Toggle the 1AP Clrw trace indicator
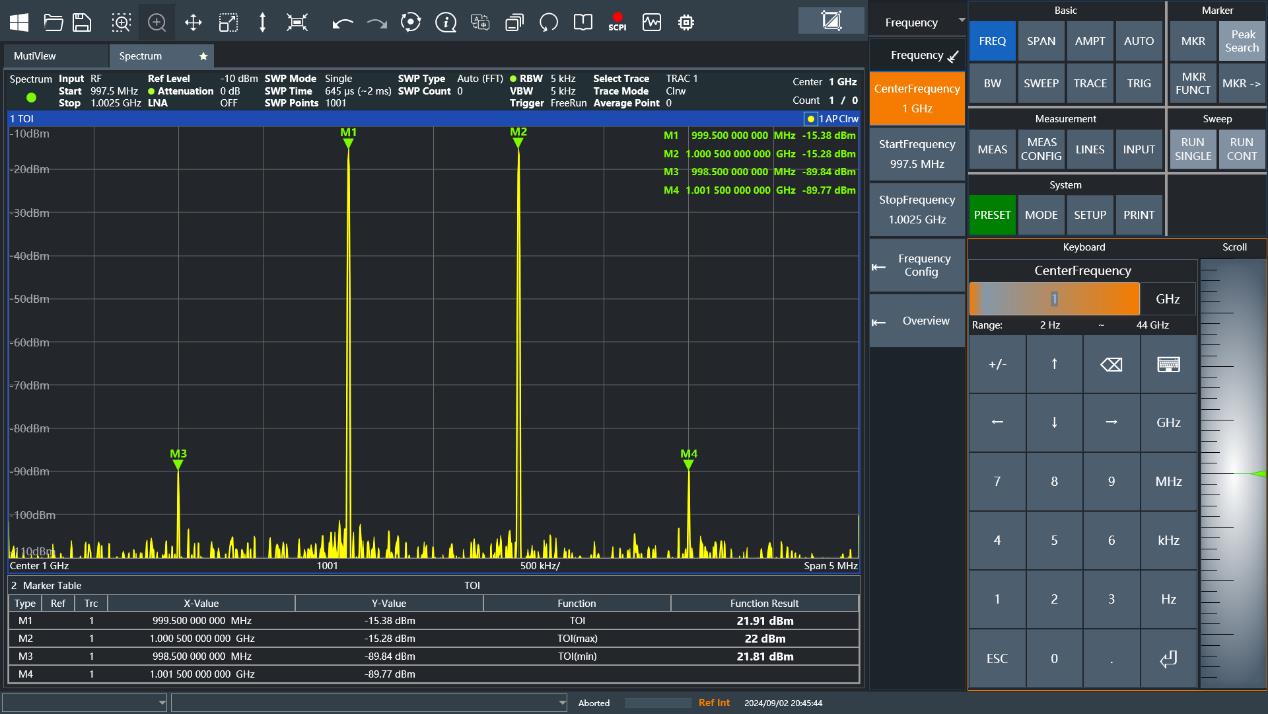Screen dimensions: 1268x714 coord(831,118)
